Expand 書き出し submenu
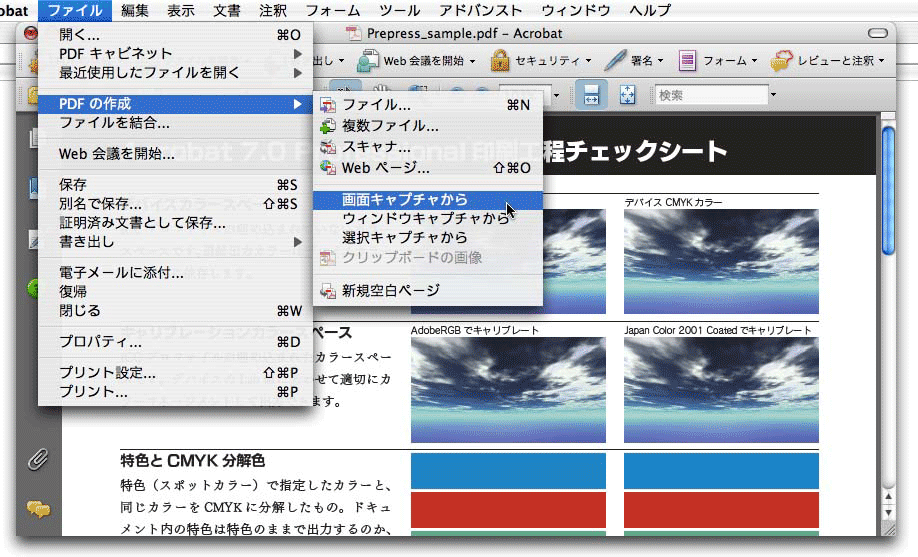918x557 pixels. coord(175,242)
